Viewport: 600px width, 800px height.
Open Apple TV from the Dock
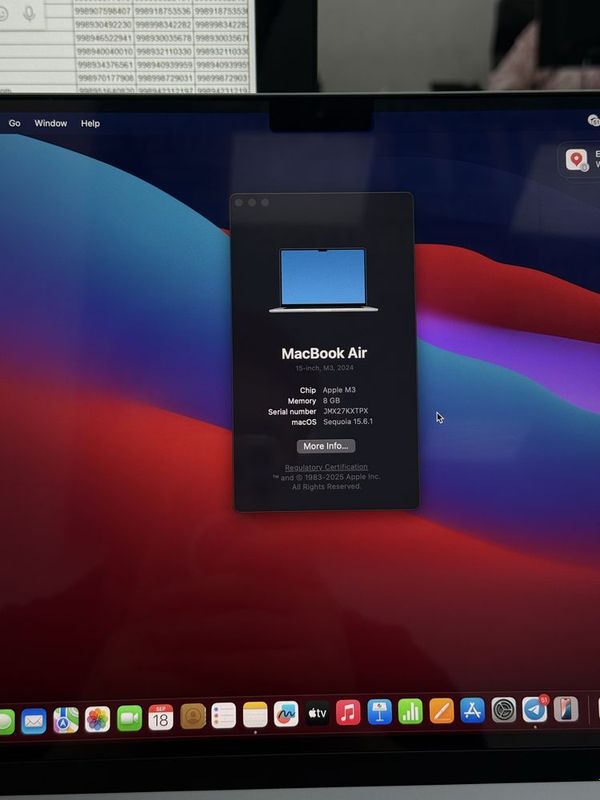point(317,713)
